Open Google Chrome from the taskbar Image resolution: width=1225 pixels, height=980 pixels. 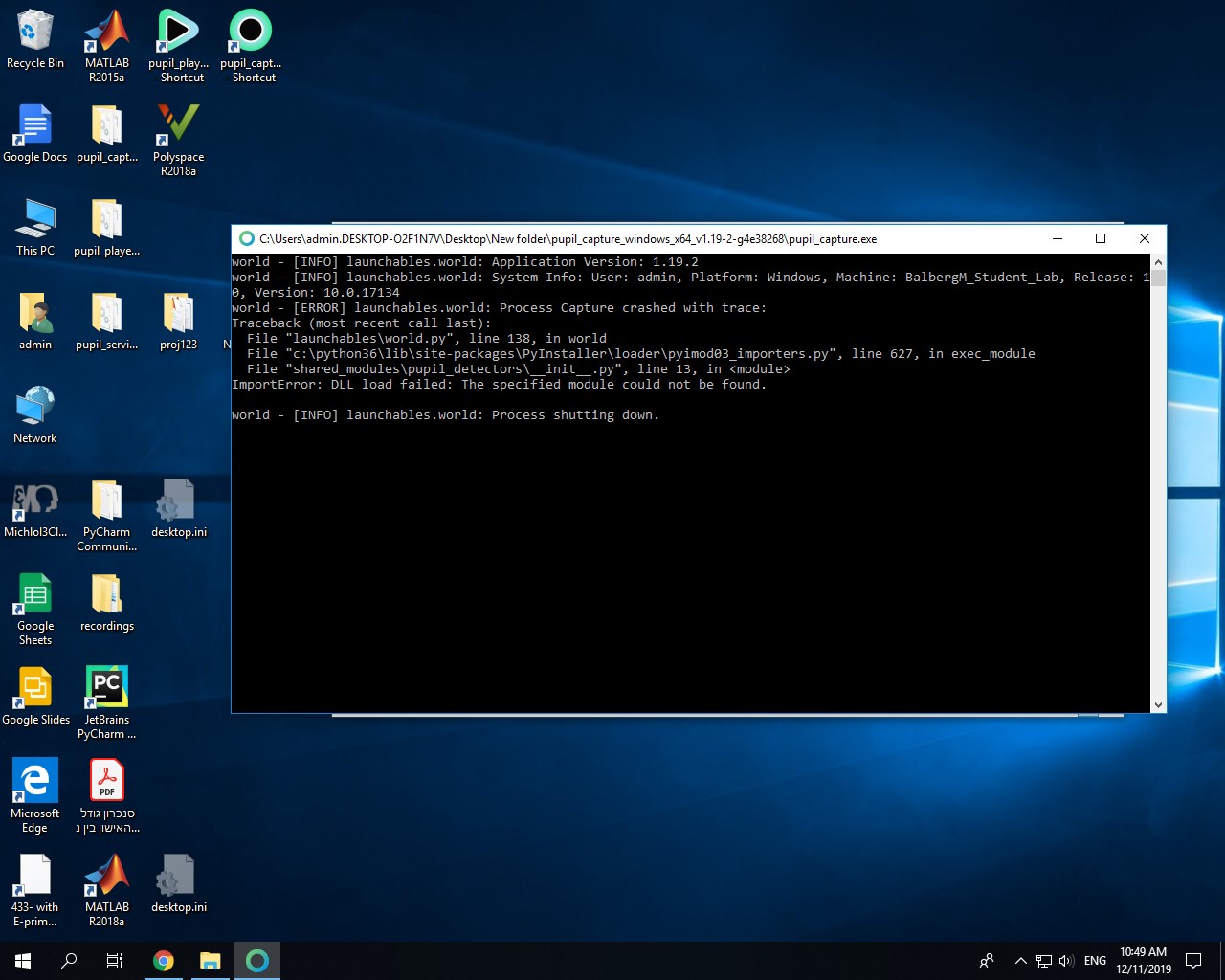pyautogui.click(x=164, y=961)
